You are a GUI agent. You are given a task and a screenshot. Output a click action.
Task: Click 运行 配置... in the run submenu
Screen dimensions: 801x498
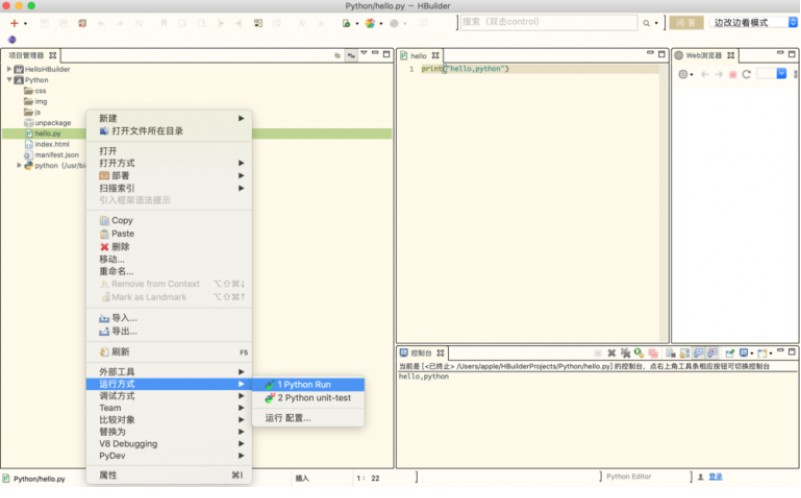coord(288,418)
